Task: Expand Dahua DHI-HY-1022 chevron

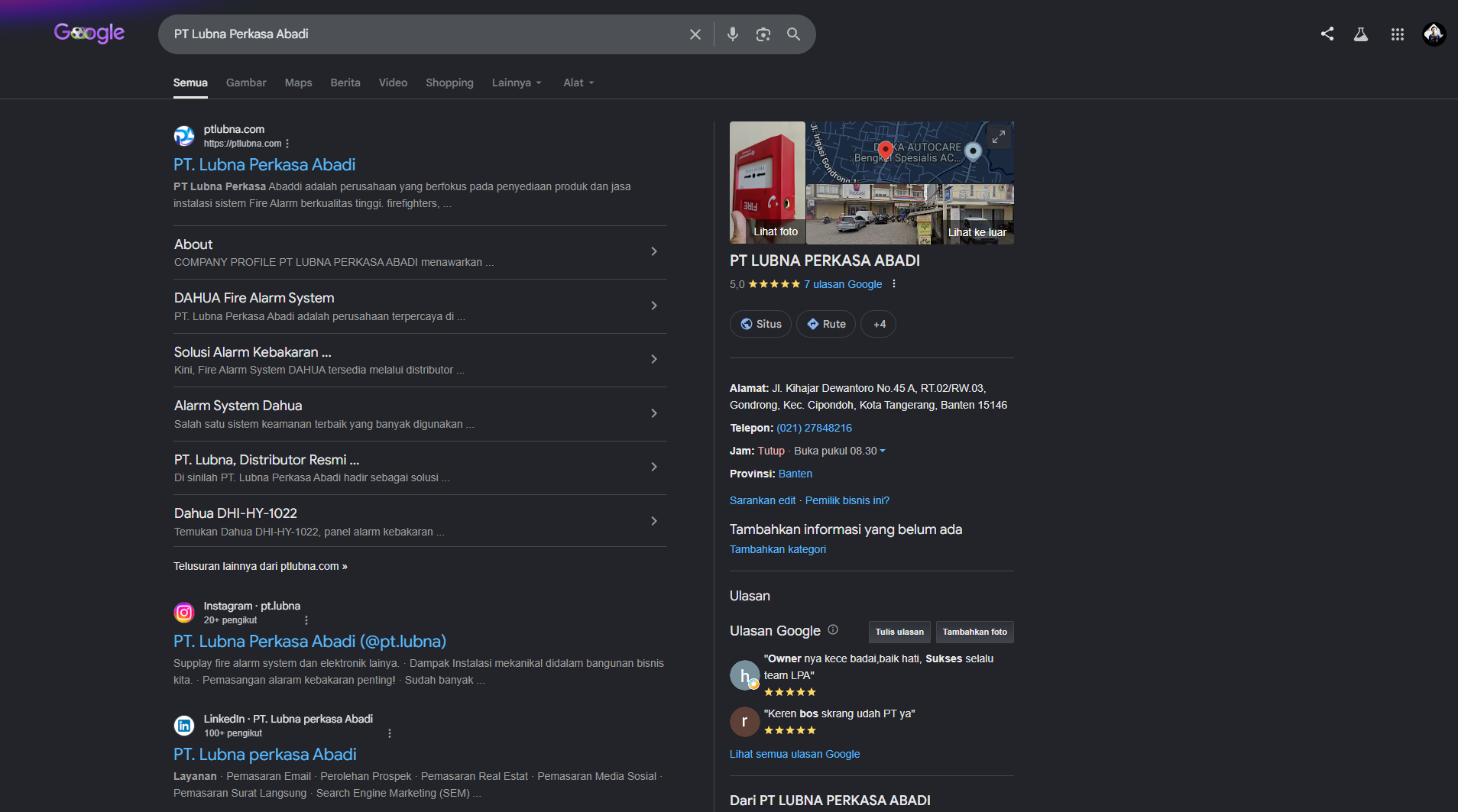Action: click(x=654, y=521)
